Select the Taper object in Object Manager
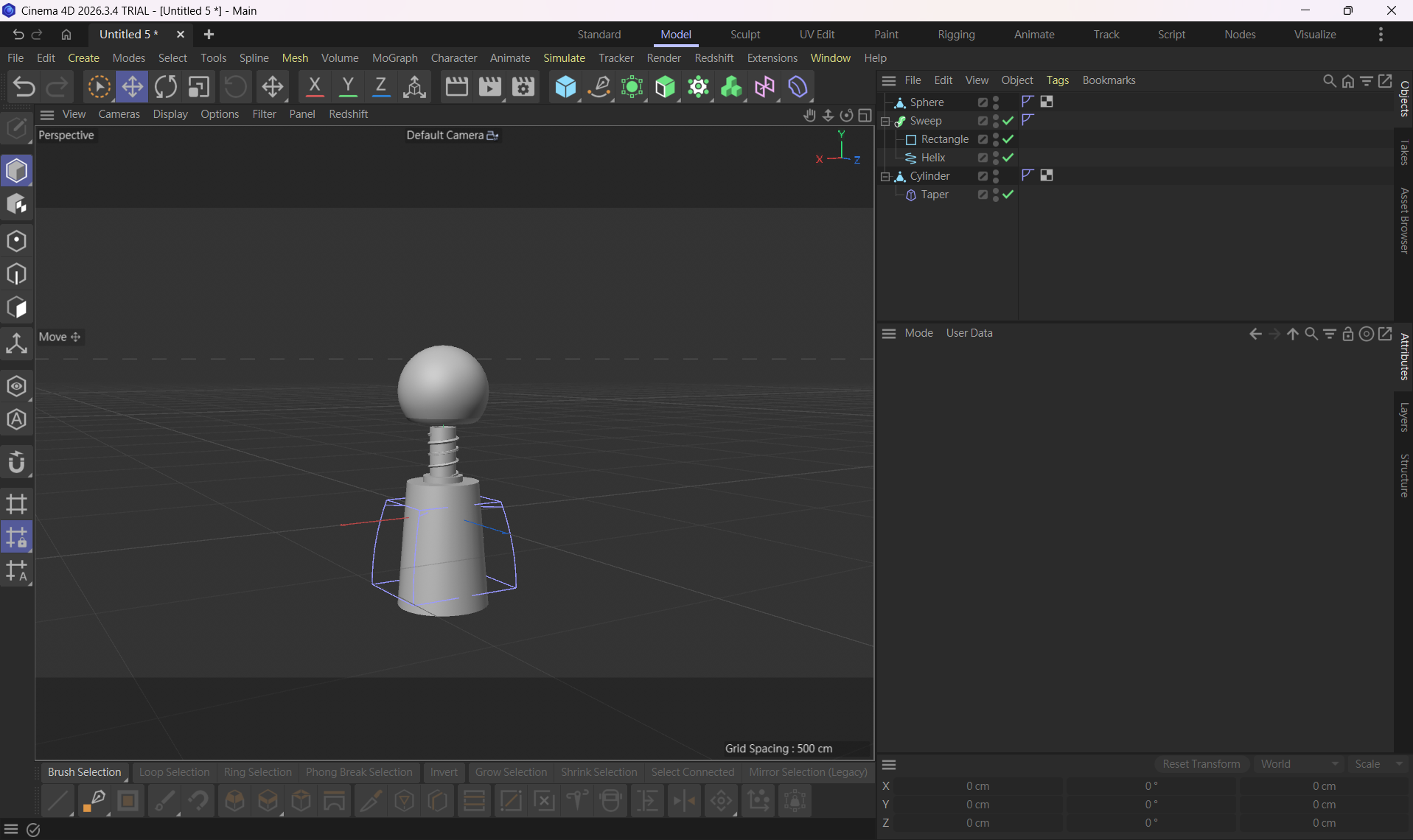The image size is (1413, 840). [x=934, y=195]
